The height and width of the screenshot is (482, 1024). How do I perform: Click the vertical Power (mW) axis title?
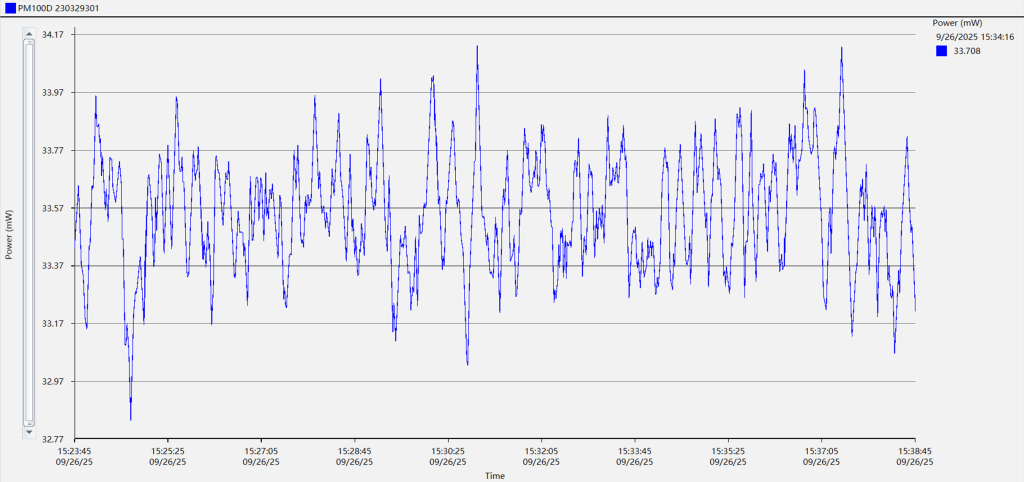[x=9, y=235]
